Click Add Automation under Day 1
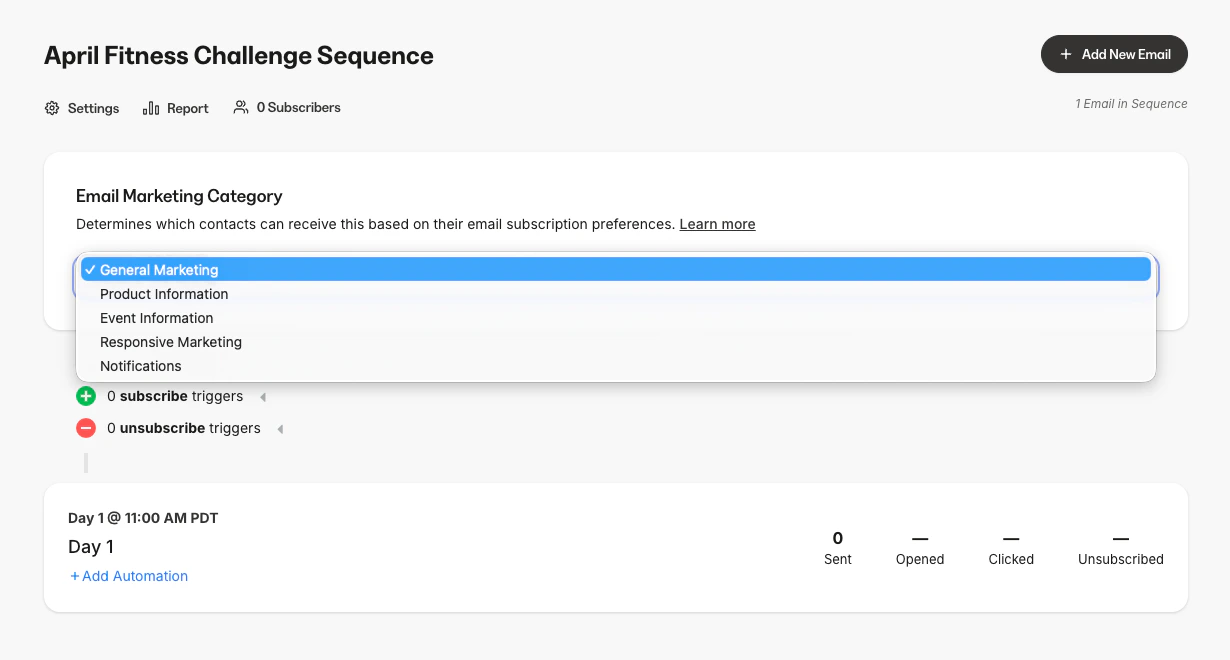The image size is (1230, 660). tap(129, 575)
